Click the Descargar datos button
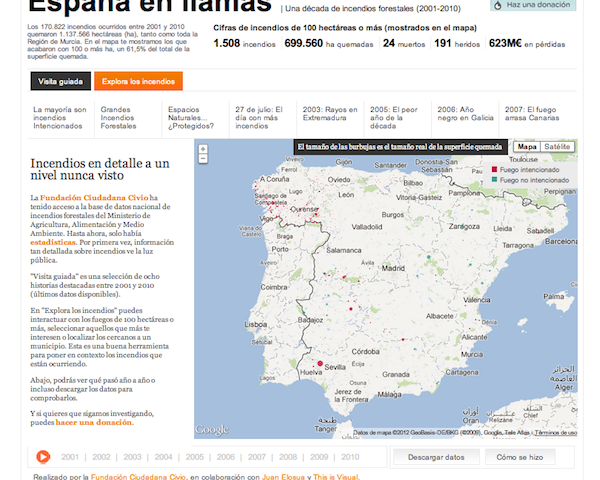 click(x=436, y=457)
